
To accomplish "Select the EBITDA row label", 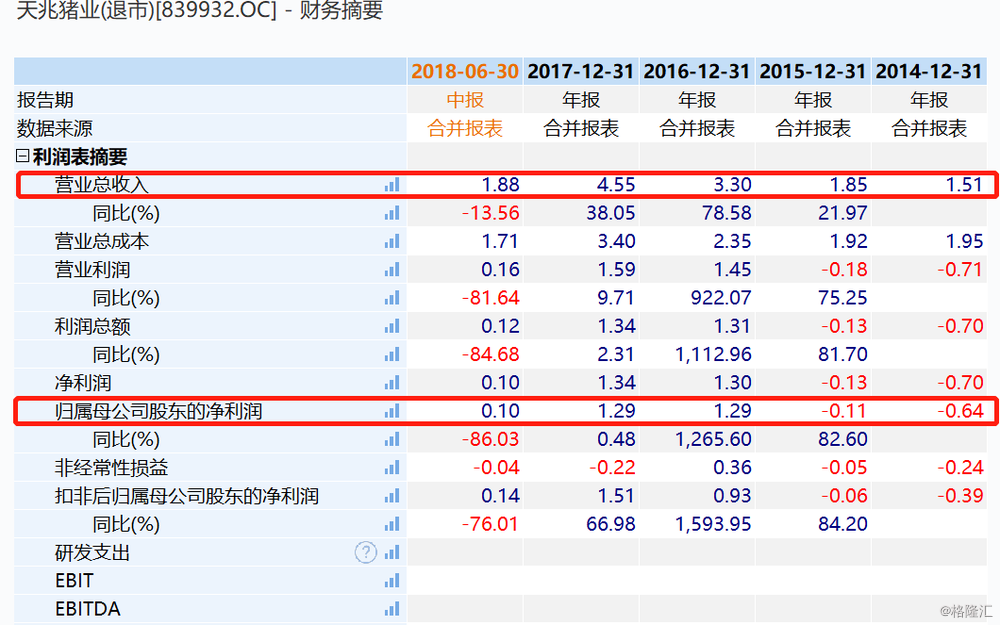I will 87,609.
